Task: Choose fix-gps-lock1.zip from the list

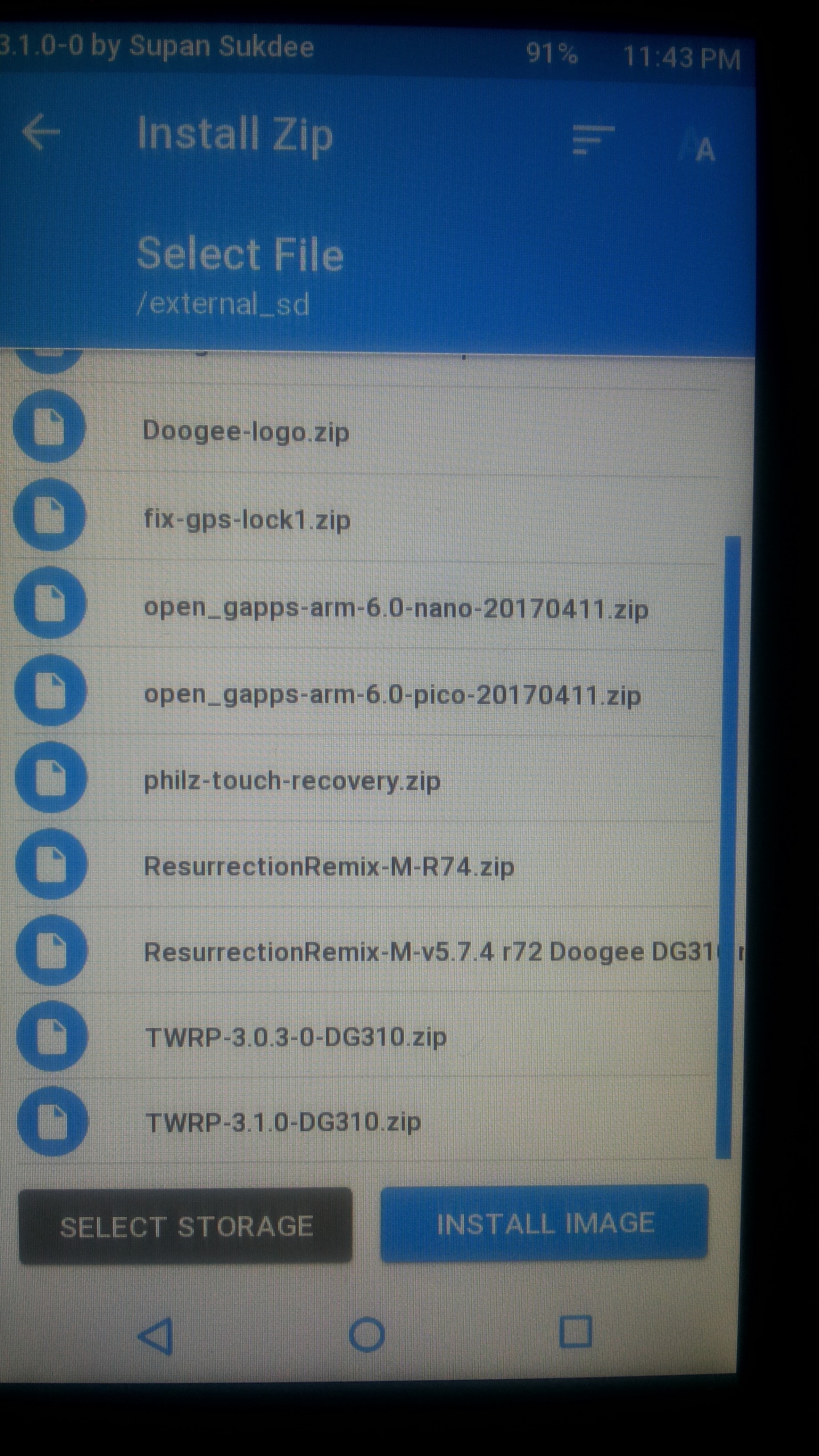Action: coord(247,520)
